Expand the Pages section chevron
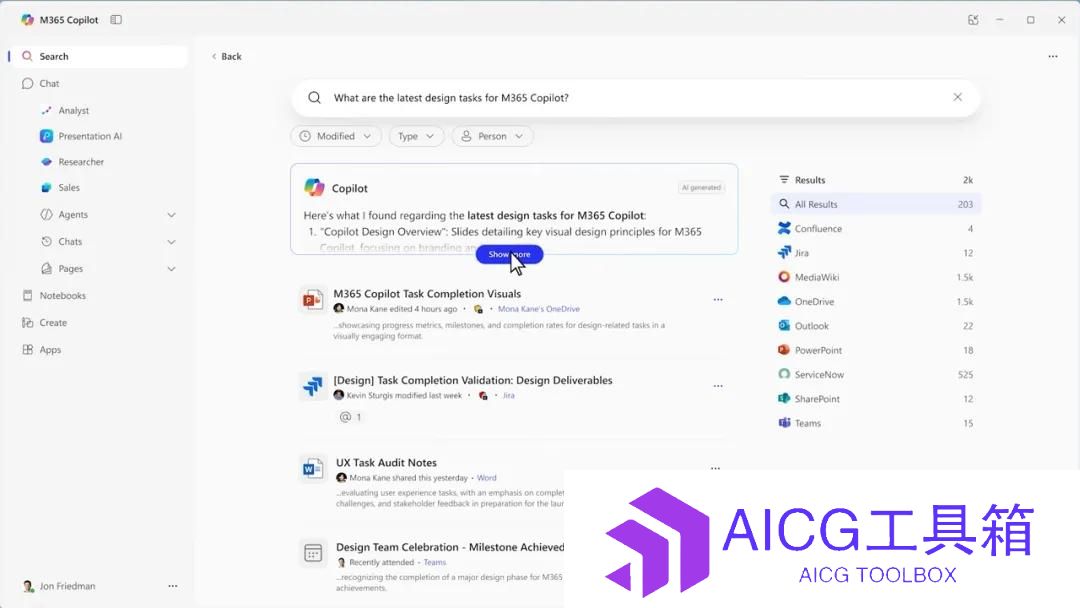 (x=171, y=269)
